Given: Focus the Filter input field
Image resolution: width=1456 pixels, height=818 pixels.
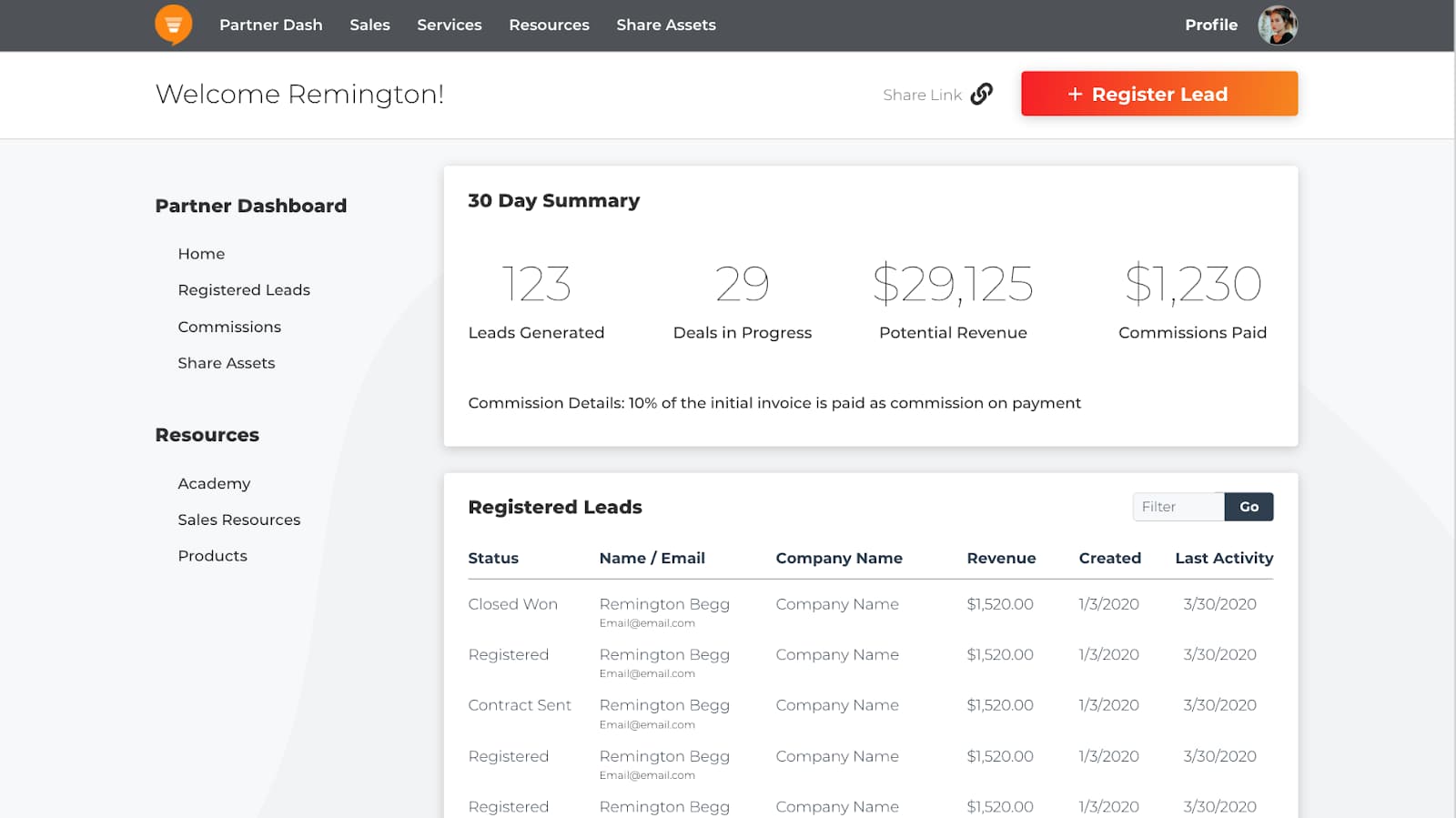Looking at the screenshot, I should point(1178,507).
